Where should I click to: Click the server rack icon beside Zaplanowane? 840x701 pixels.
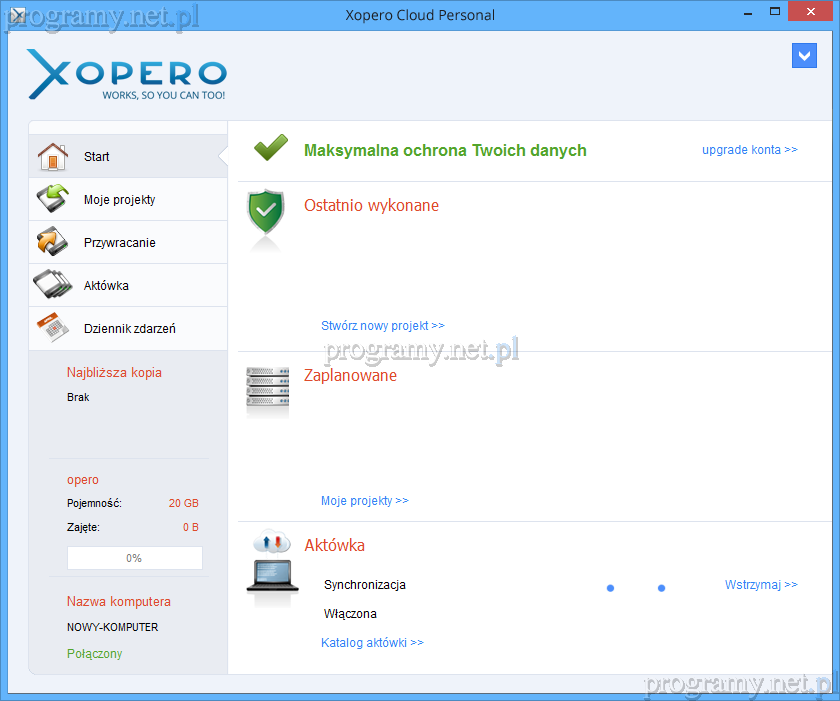(x=267, y=387)
